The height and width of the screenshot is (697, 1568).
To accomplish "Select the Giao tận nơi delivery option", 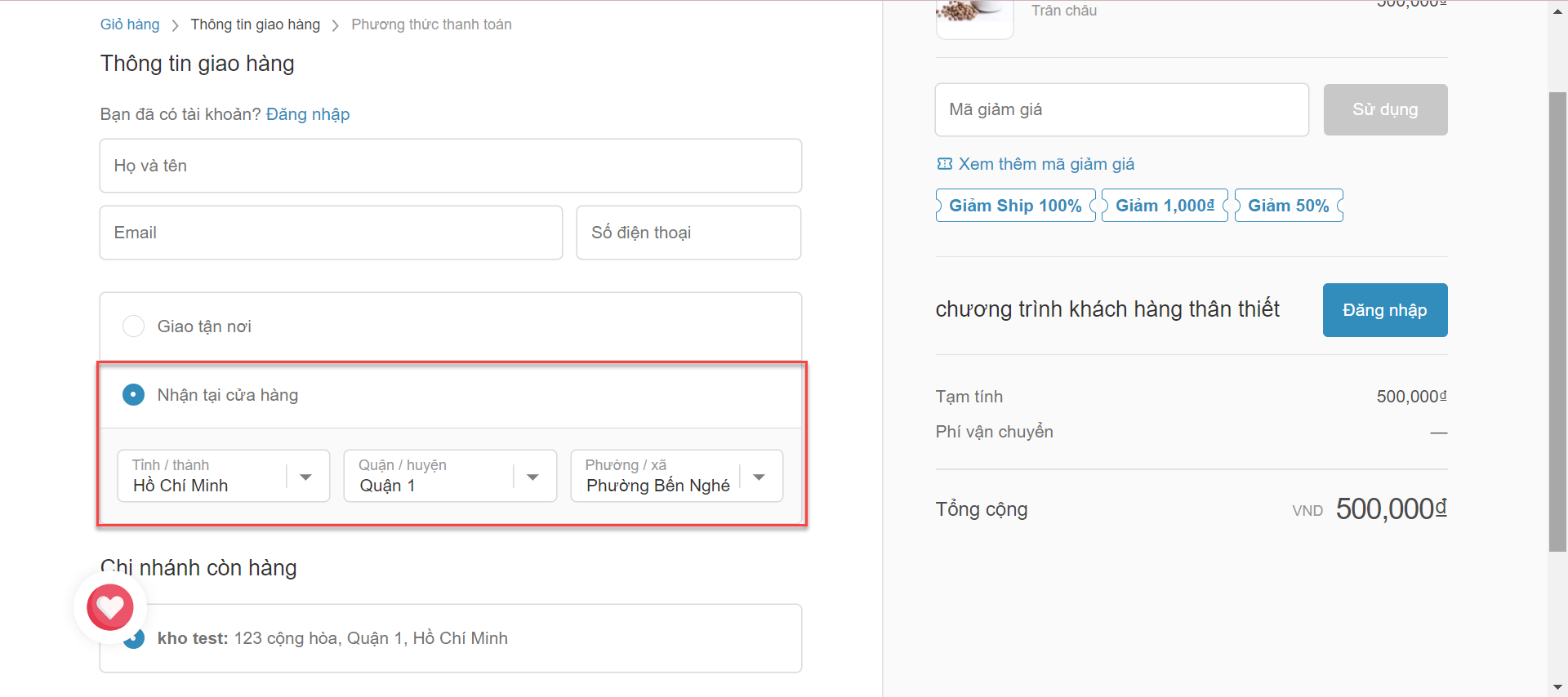I will (133, 326).
